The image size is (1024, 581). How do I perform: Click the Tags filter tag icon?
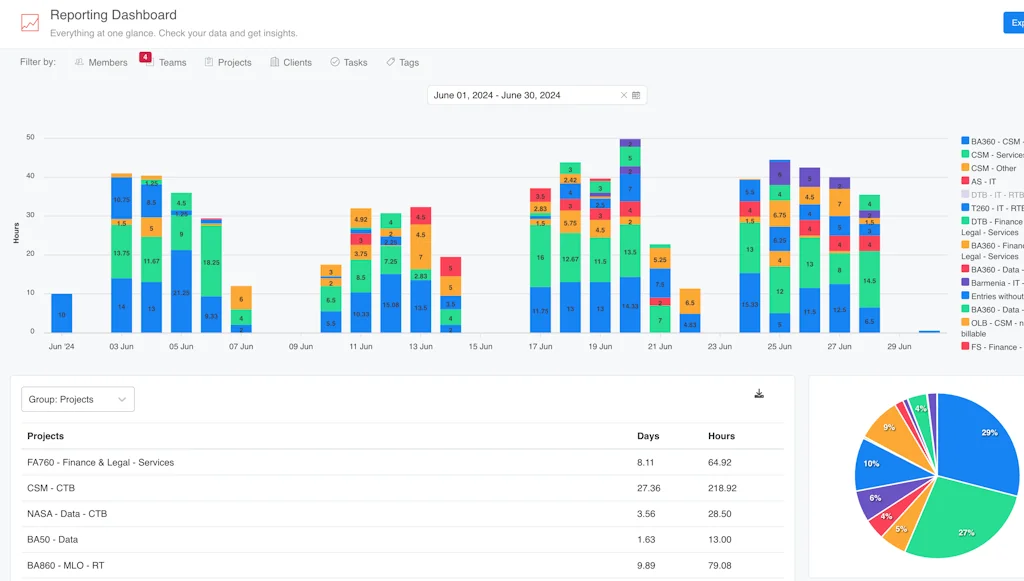(x=391, y=62)
